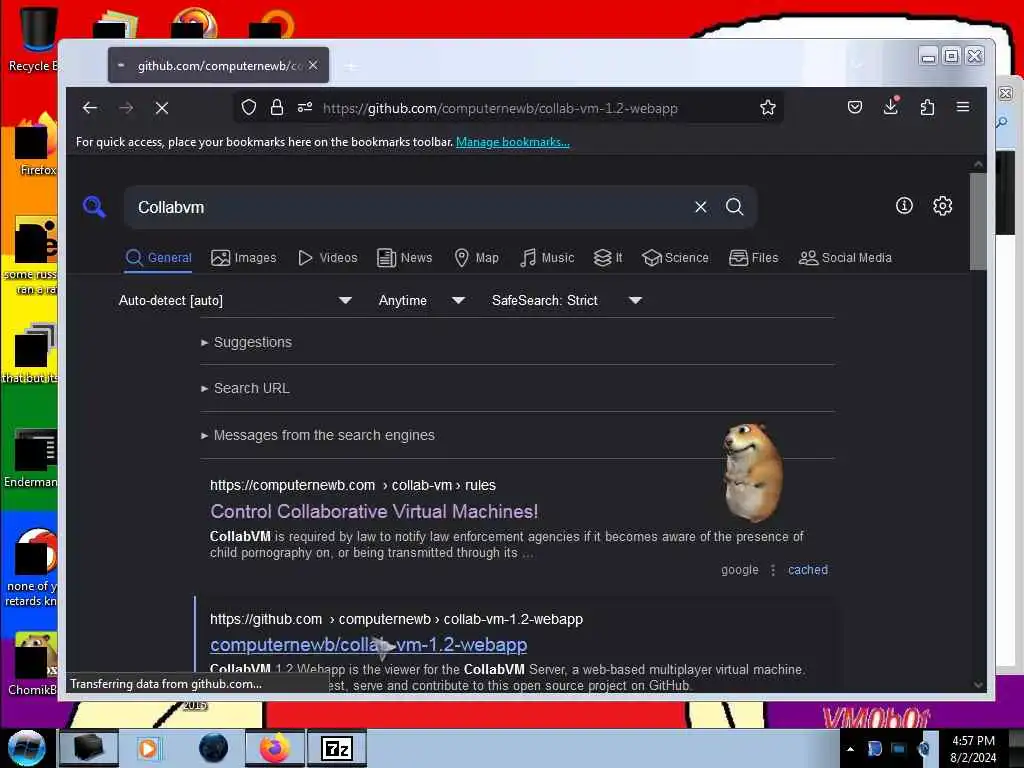Open a new tab with plus button
This screenshot has height=768, width=1024.
[x=351, y=66]
